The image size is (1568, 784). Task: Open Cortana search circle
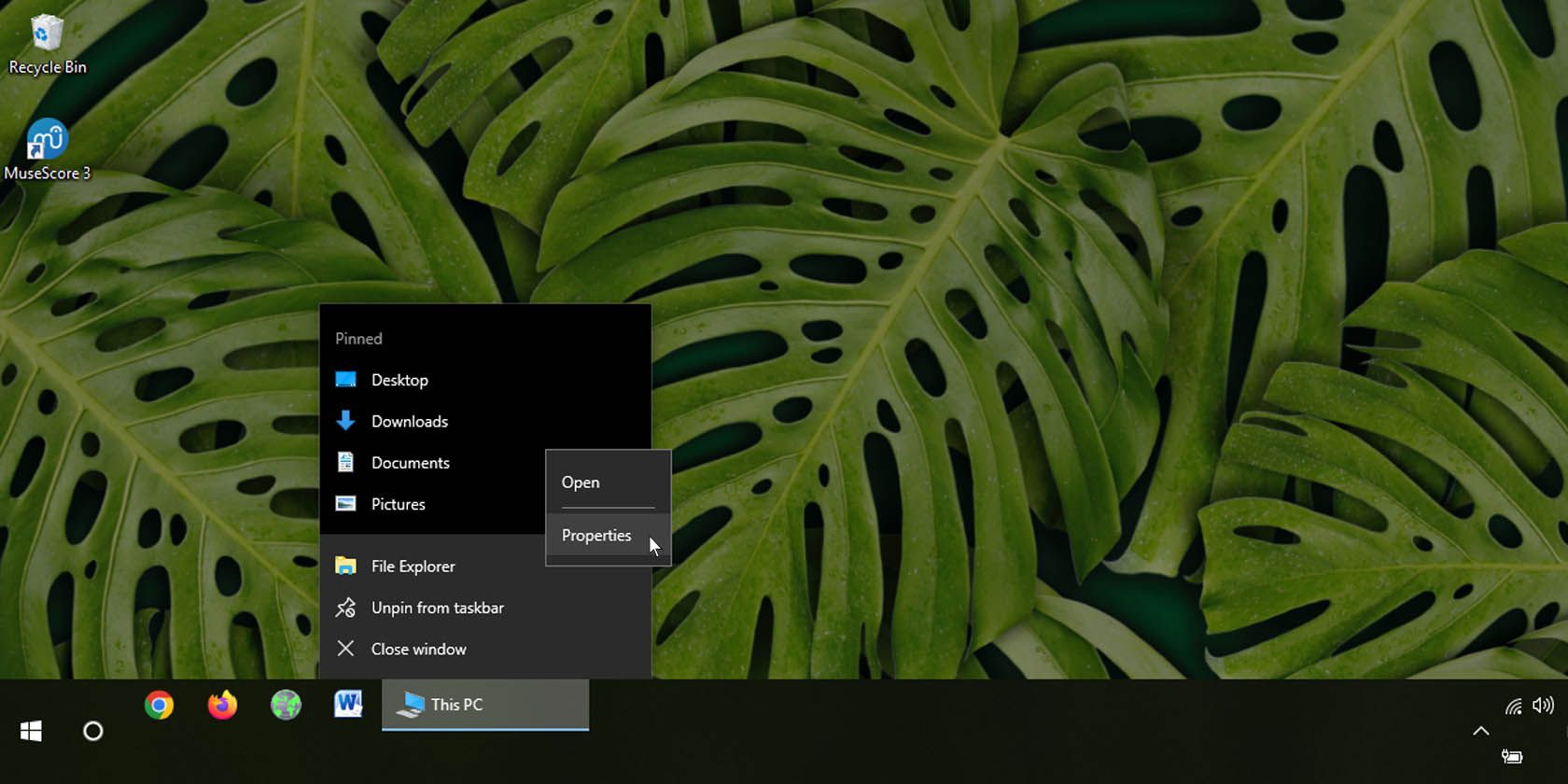pyautogui.click(x=93, y=732)
